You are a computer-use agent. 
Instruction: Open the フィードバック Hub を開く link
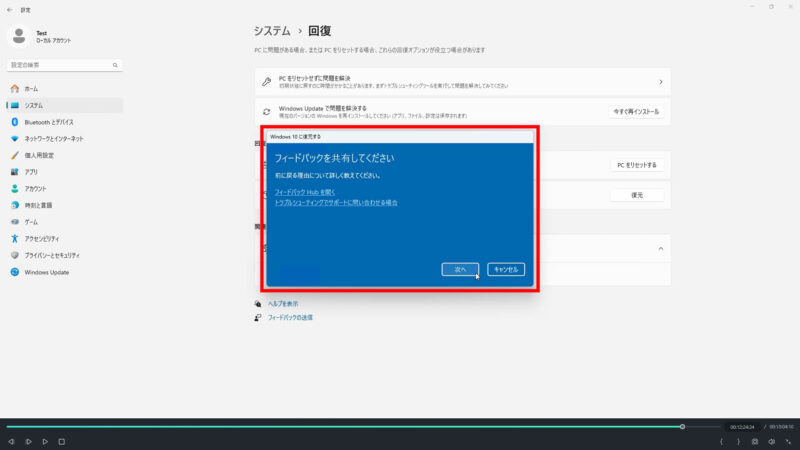point(305,191)
